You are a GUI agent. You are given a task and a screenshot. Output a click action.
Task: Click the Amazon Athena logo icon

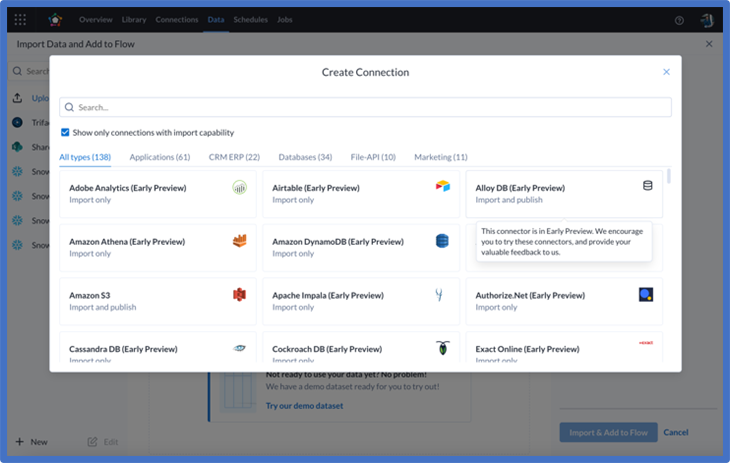pyautogui.click(x=239, y=241)
